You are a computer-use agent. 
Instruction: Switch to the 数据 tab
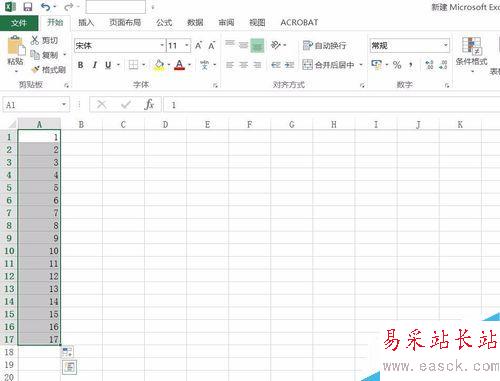(x=195, y=22)
